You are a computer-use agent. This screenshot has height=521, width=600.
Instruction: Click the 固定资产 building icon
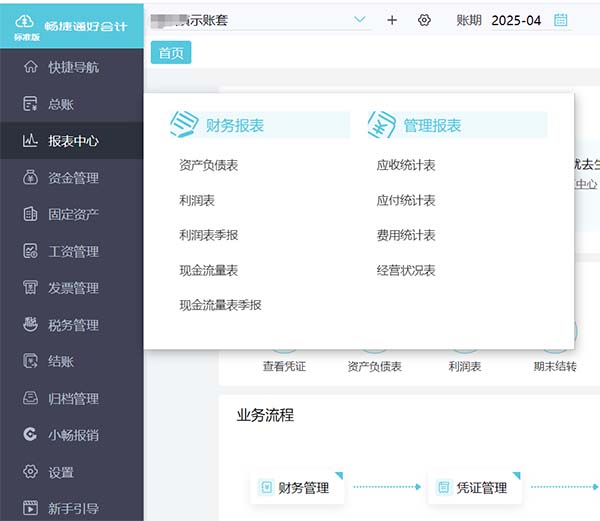(x=31, y=214)
